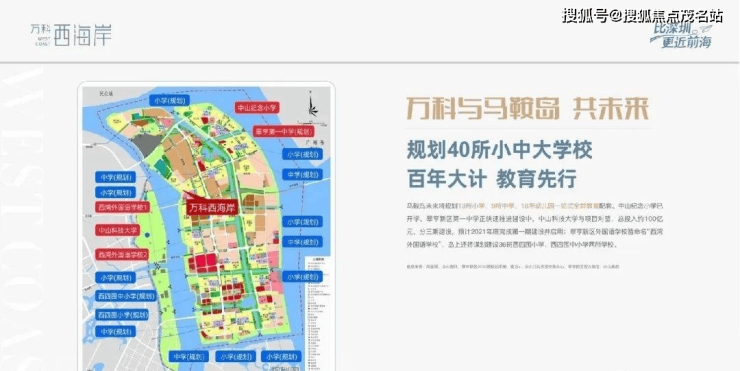The width and height of the screenshot is (740, 371).
Task: Click the large bright red land block on map
Action: pos(203,263)
